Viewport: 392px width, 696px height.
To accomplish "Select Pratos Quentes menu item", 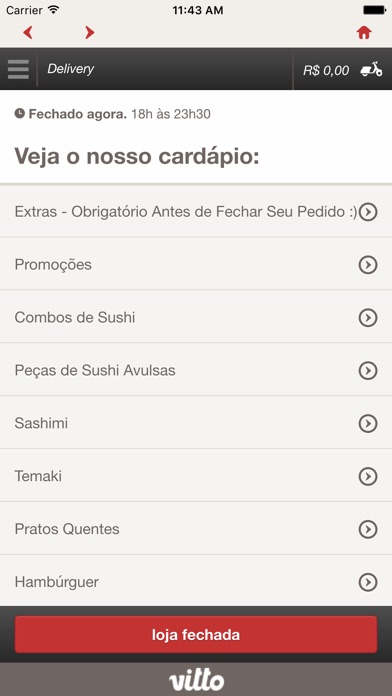I will coord(196,529).
